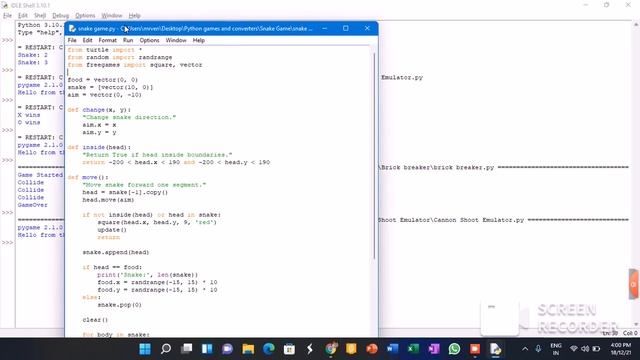Viewport: 640px width, 360px height.
Task: Open Options menu in IDLE Shell window
Action: (x=85, y=16)
